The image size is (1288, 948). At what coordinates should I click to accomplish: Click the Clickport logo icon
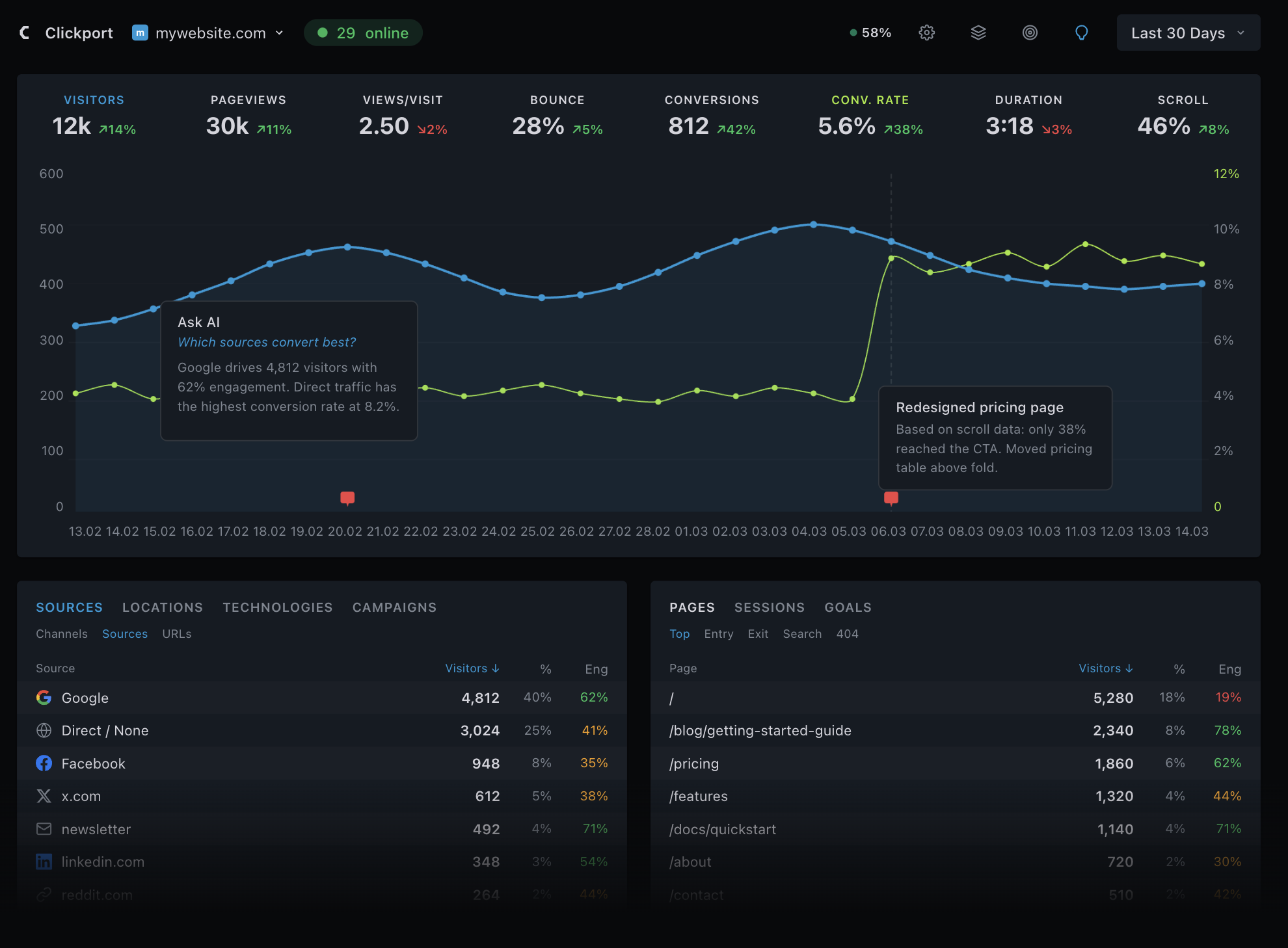[25, 33]
